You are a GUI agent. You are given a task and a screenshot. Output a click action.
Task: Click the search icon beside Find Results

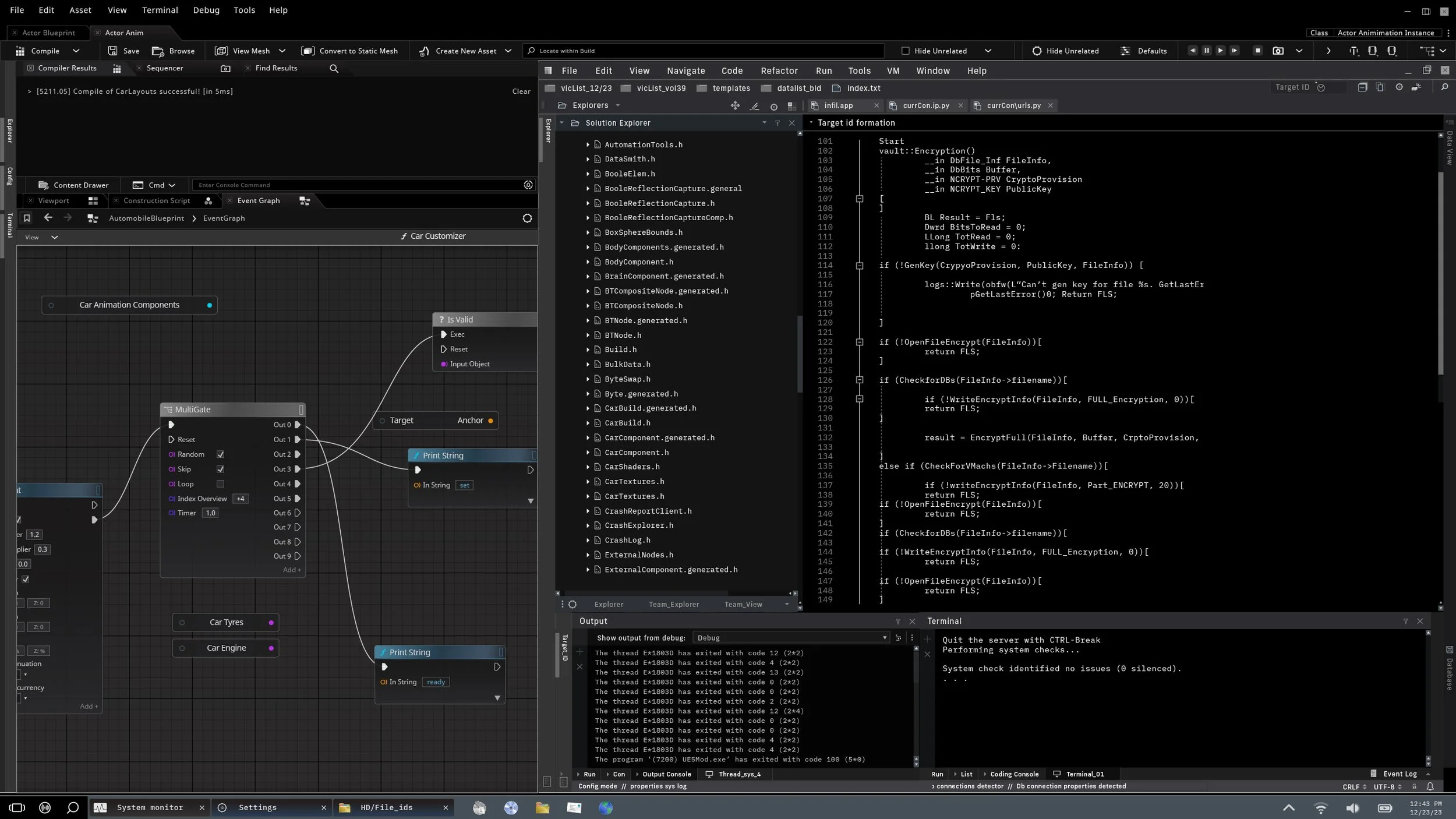click(x=334, y=69)
